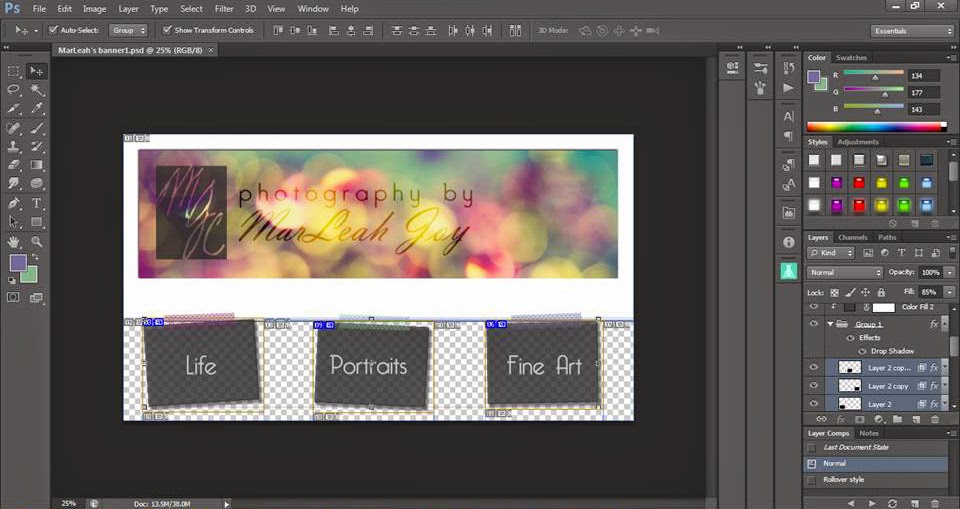Switch to the Channels tab
Screen dimensions: 960x509
pos(853,237)
